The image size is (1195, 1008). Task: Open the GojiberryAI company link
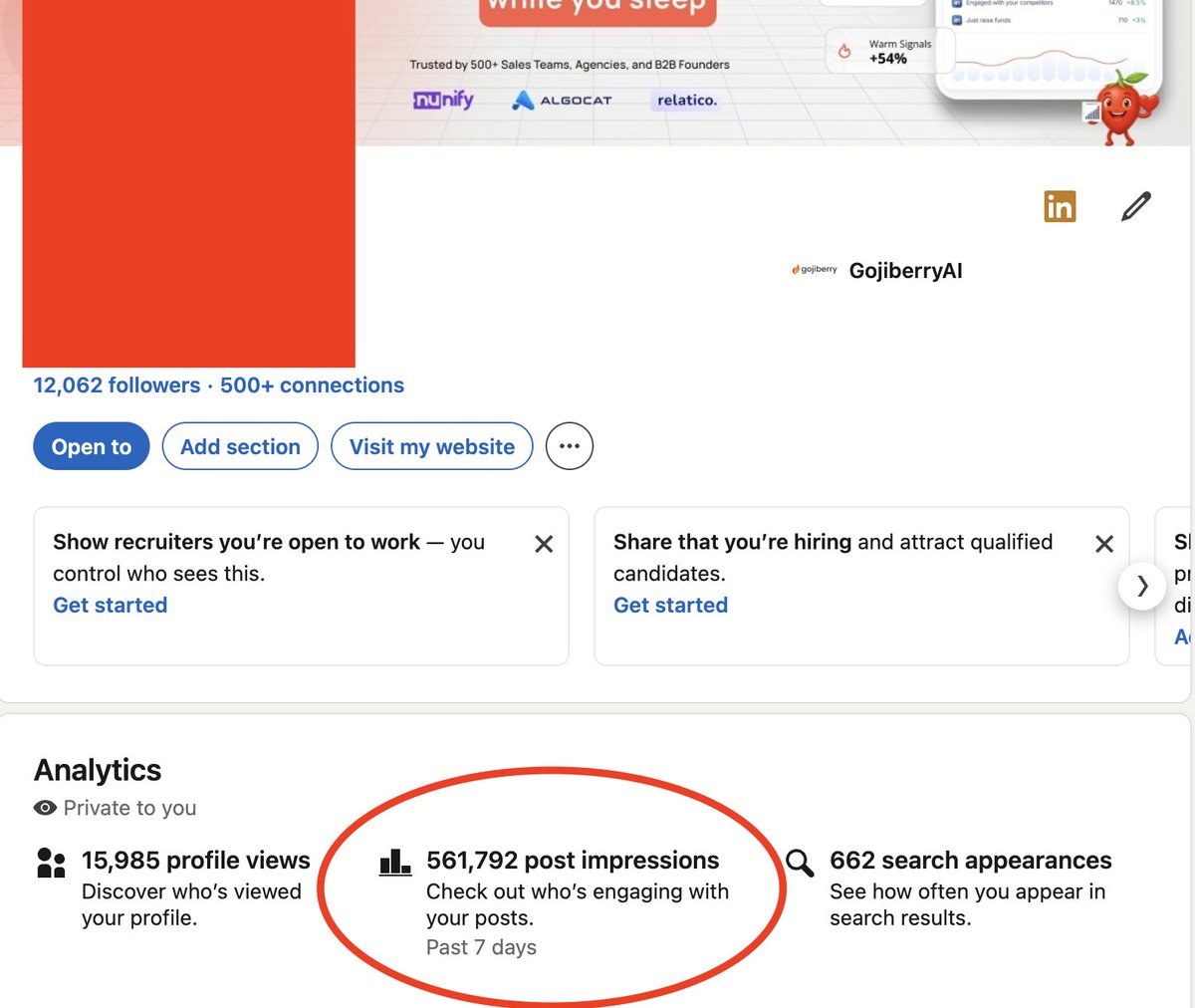tap(905, 271)
